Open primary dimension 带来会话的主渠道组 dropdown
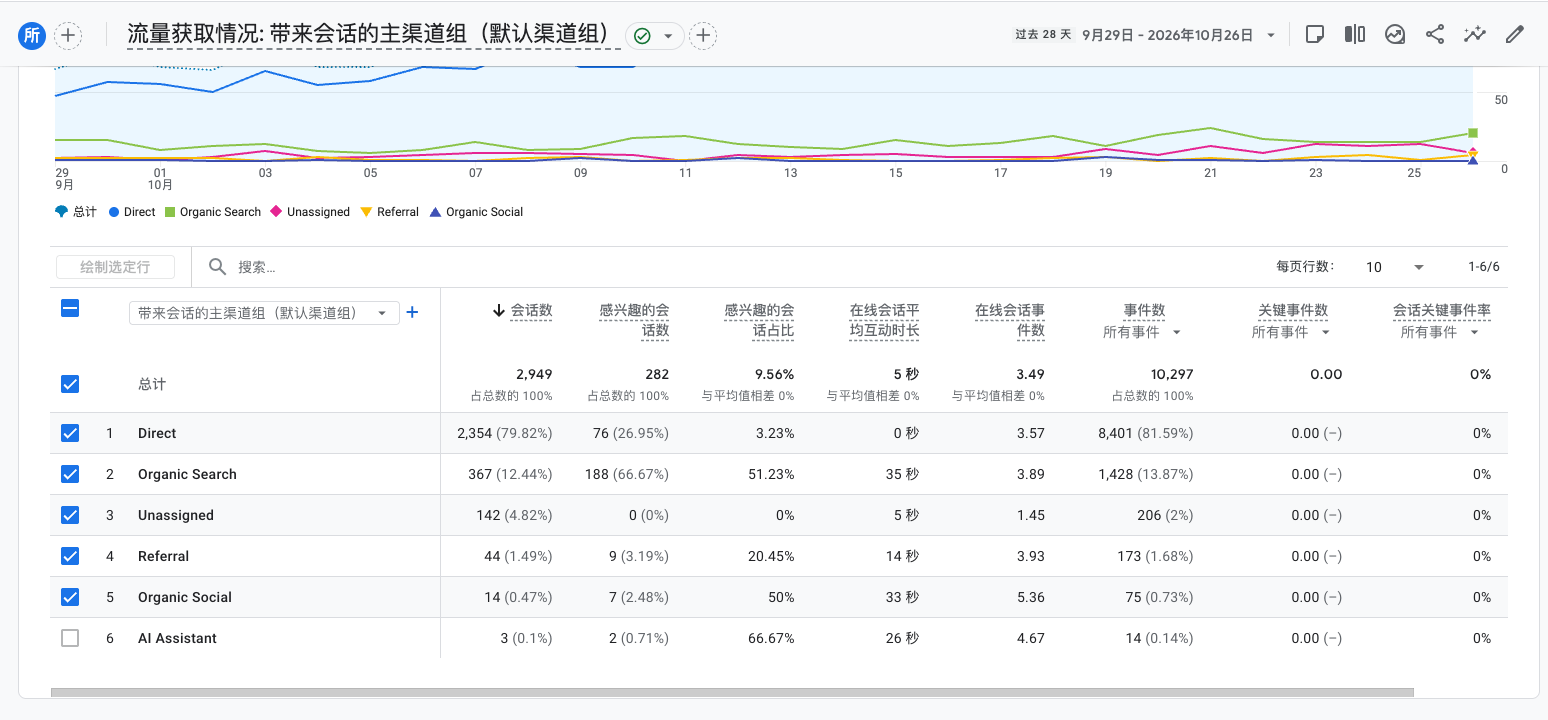The image size is (1548, 720). (x=264, y=313)
